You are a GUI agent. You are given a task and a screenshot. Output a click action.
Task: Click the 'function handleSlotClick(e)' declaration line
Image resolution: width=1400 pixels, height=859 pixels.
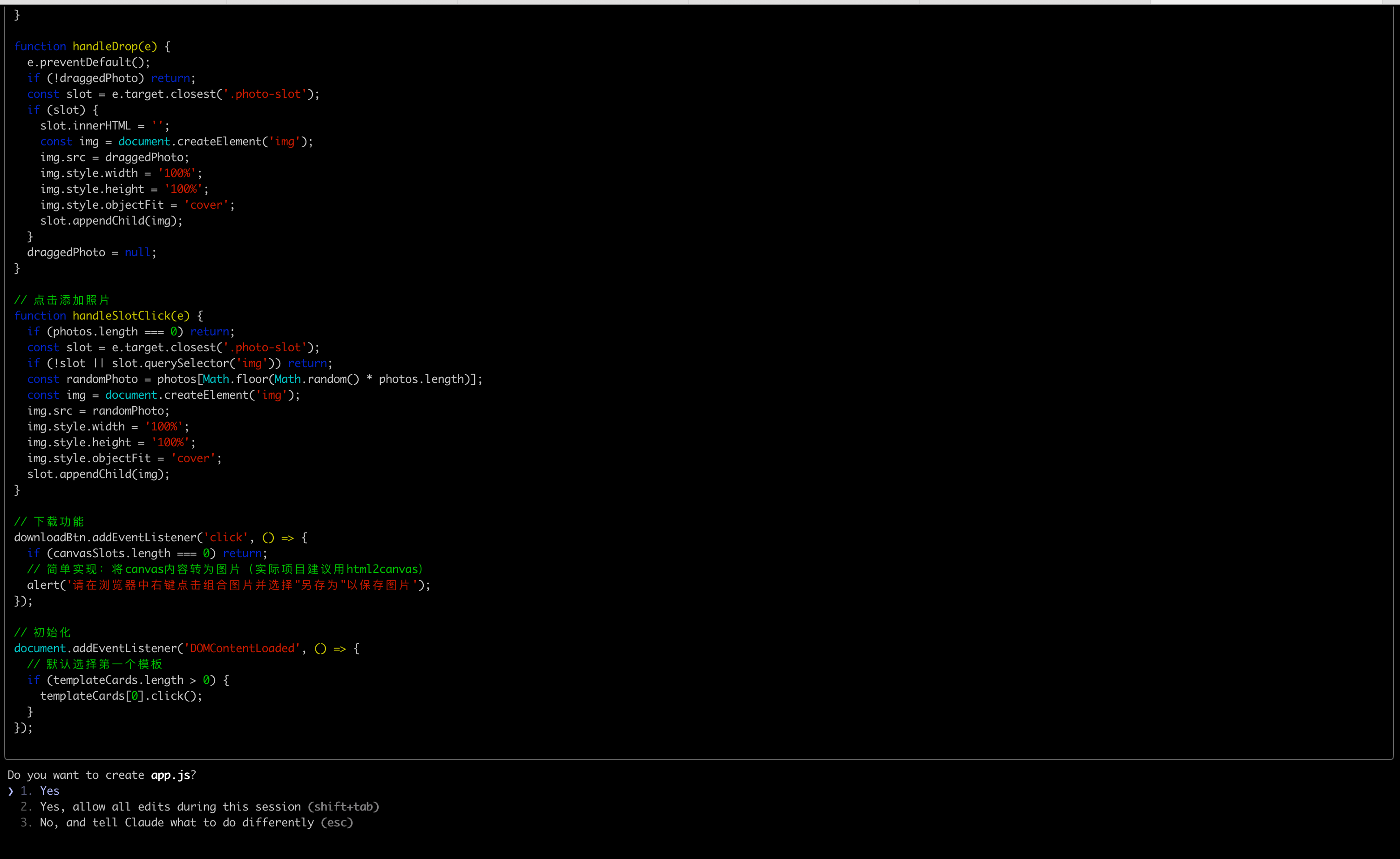(108, 316)
